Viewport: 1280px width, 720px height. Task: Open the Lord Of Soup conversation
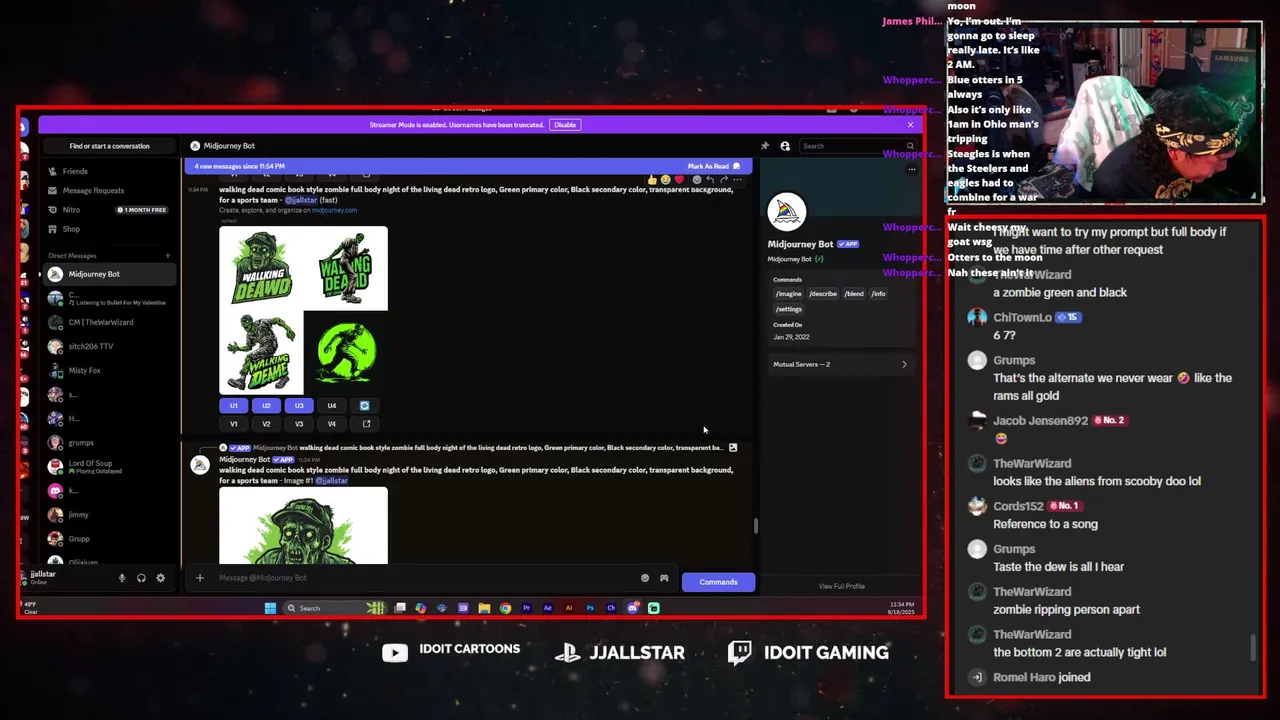tap(110, 466)
